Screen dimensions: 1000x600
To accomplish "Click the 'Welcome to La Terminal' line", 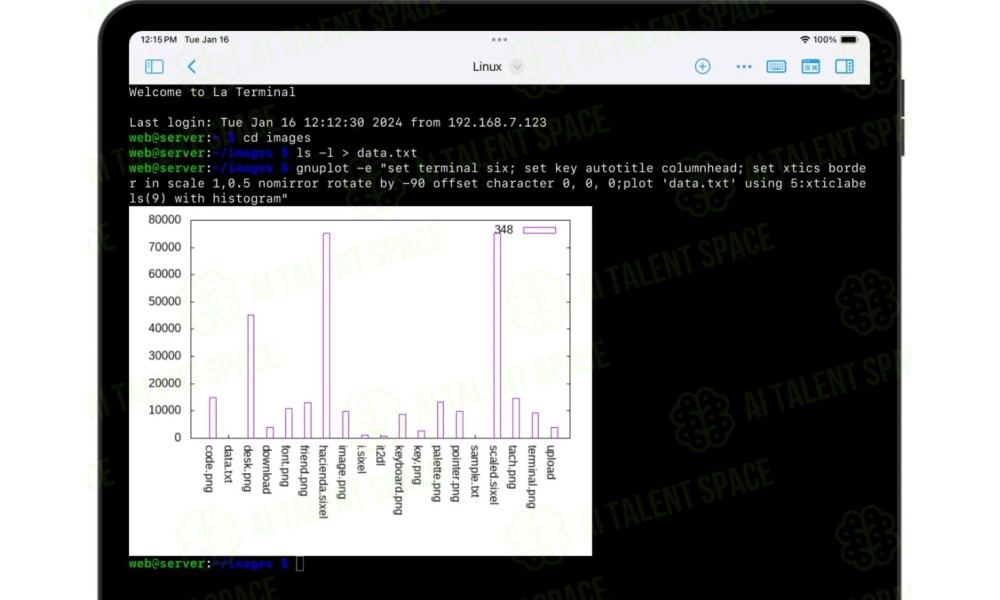I will [x=212, y=92].
